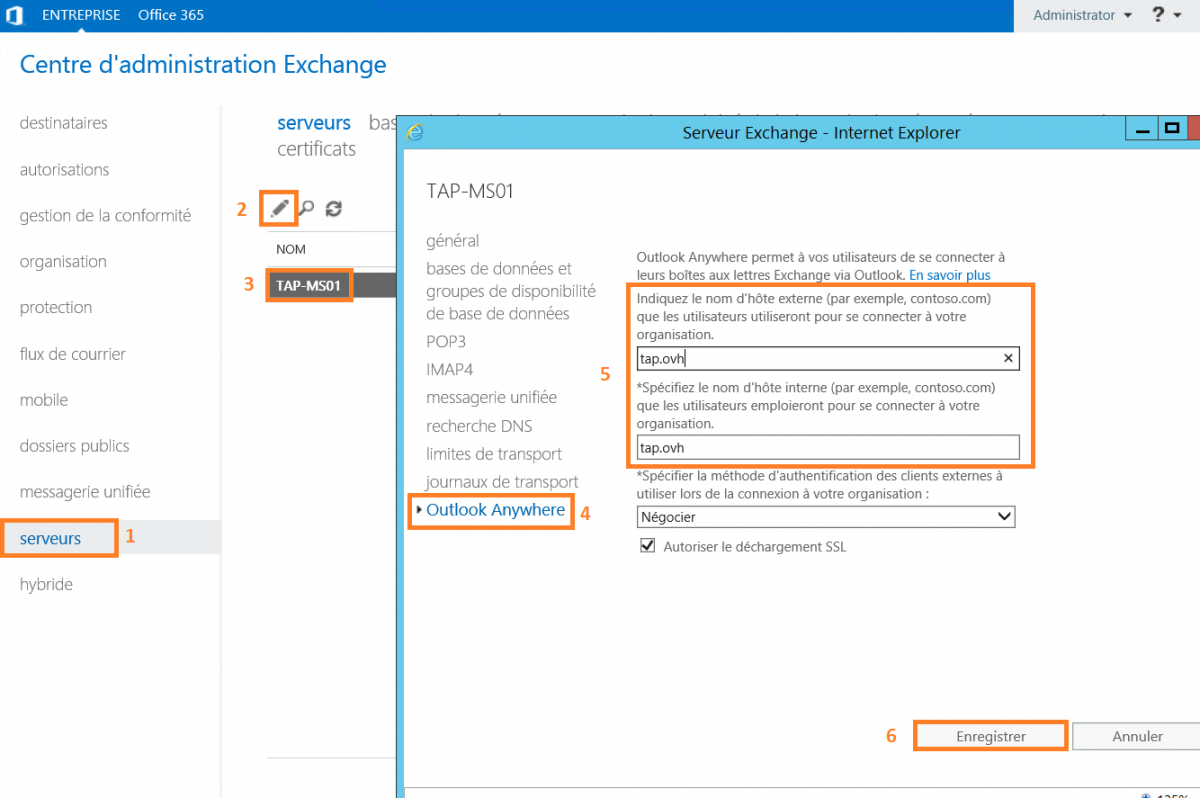Select Outlook Anywhere in dialog menu
The height and width of the screenshot is (798, 1200).
[x=495, y=510]
